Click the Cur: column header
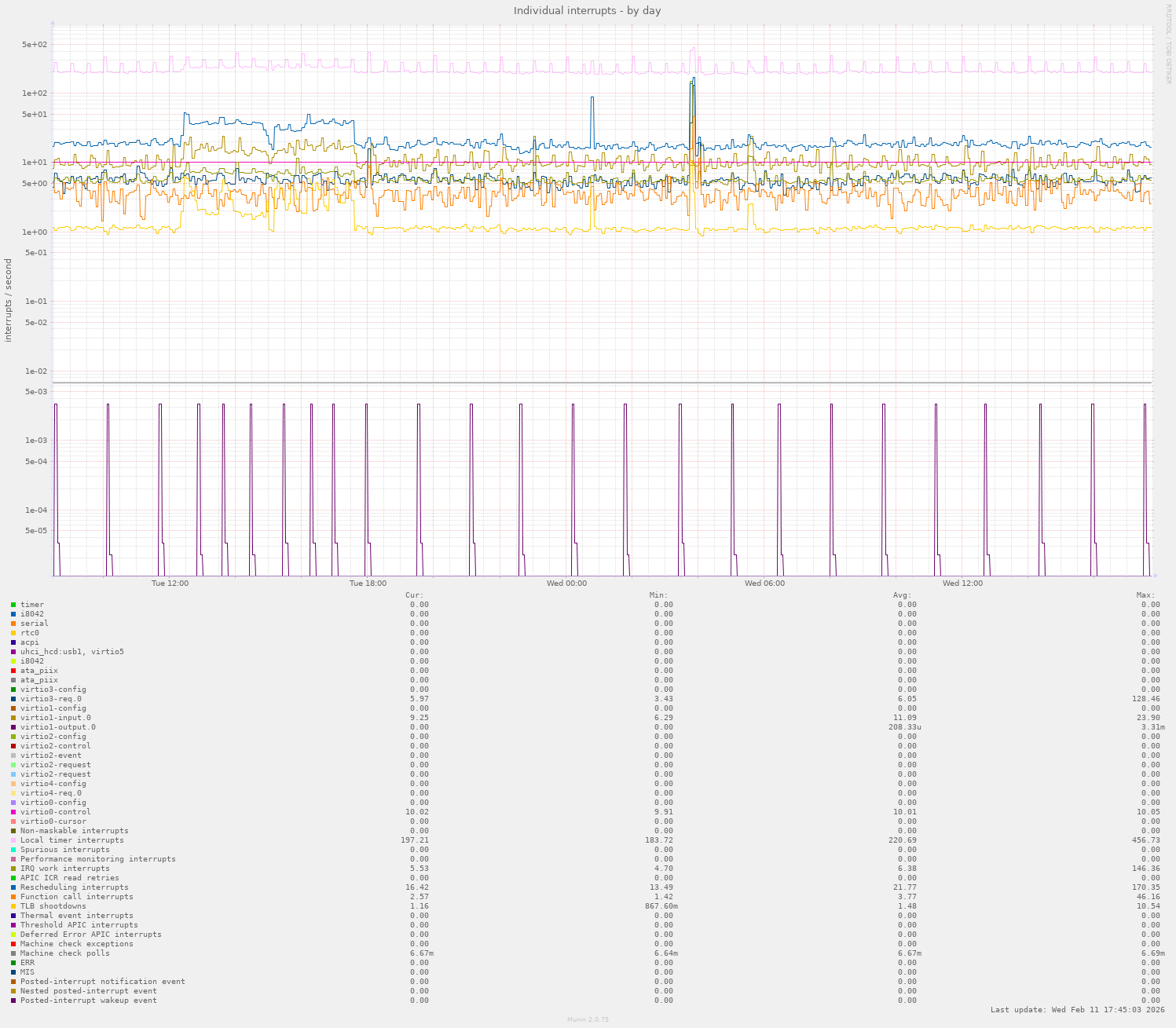 point(414,595)
